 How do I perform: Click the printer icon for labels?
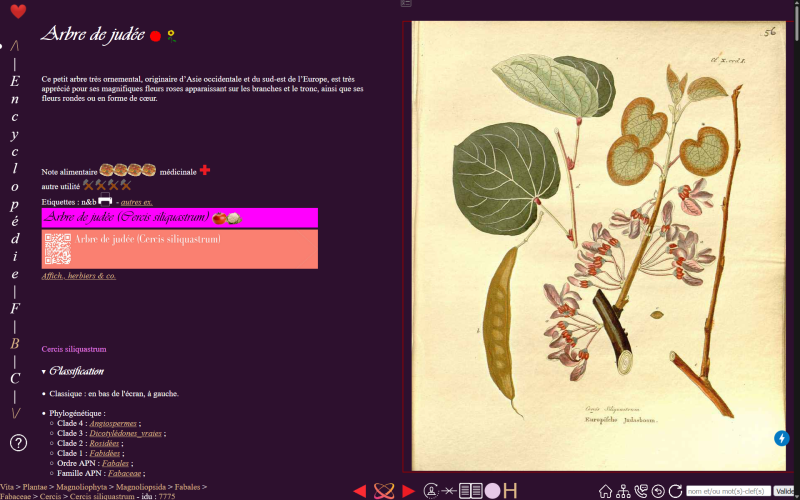[105, 200]
